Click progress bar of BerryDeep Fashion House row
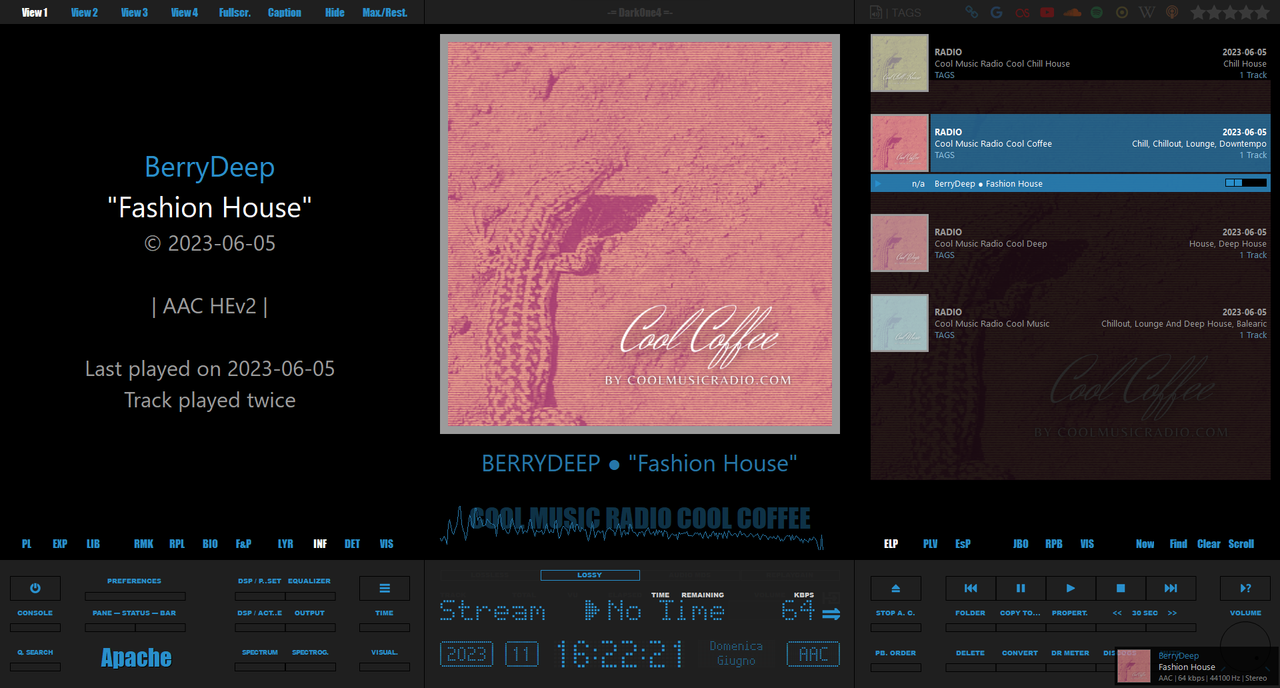This screenshot has width=1280, height=688. coord(1246,183)
